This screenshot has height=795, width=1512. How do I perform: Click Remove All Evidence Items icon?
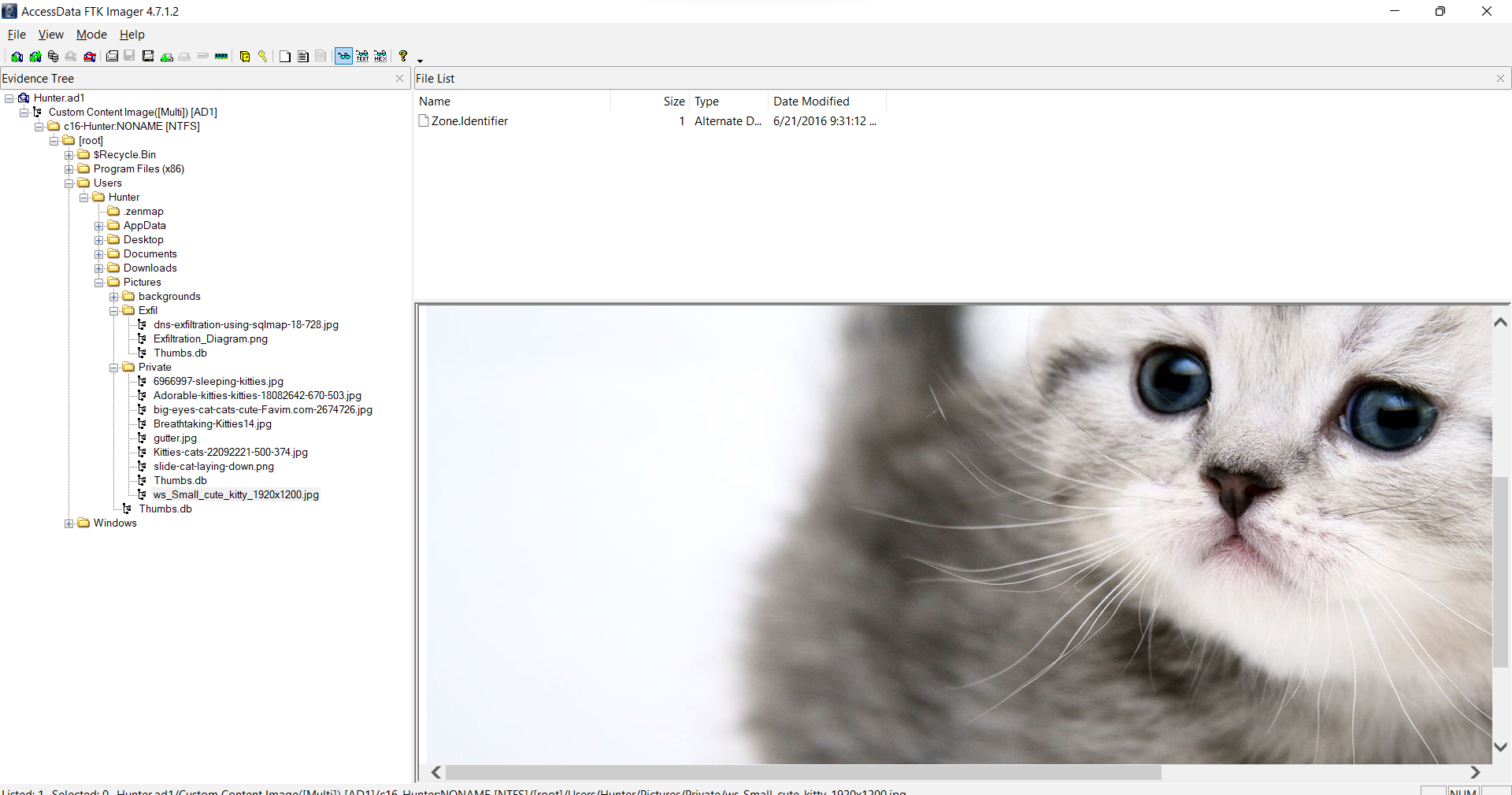pos(90,56)
